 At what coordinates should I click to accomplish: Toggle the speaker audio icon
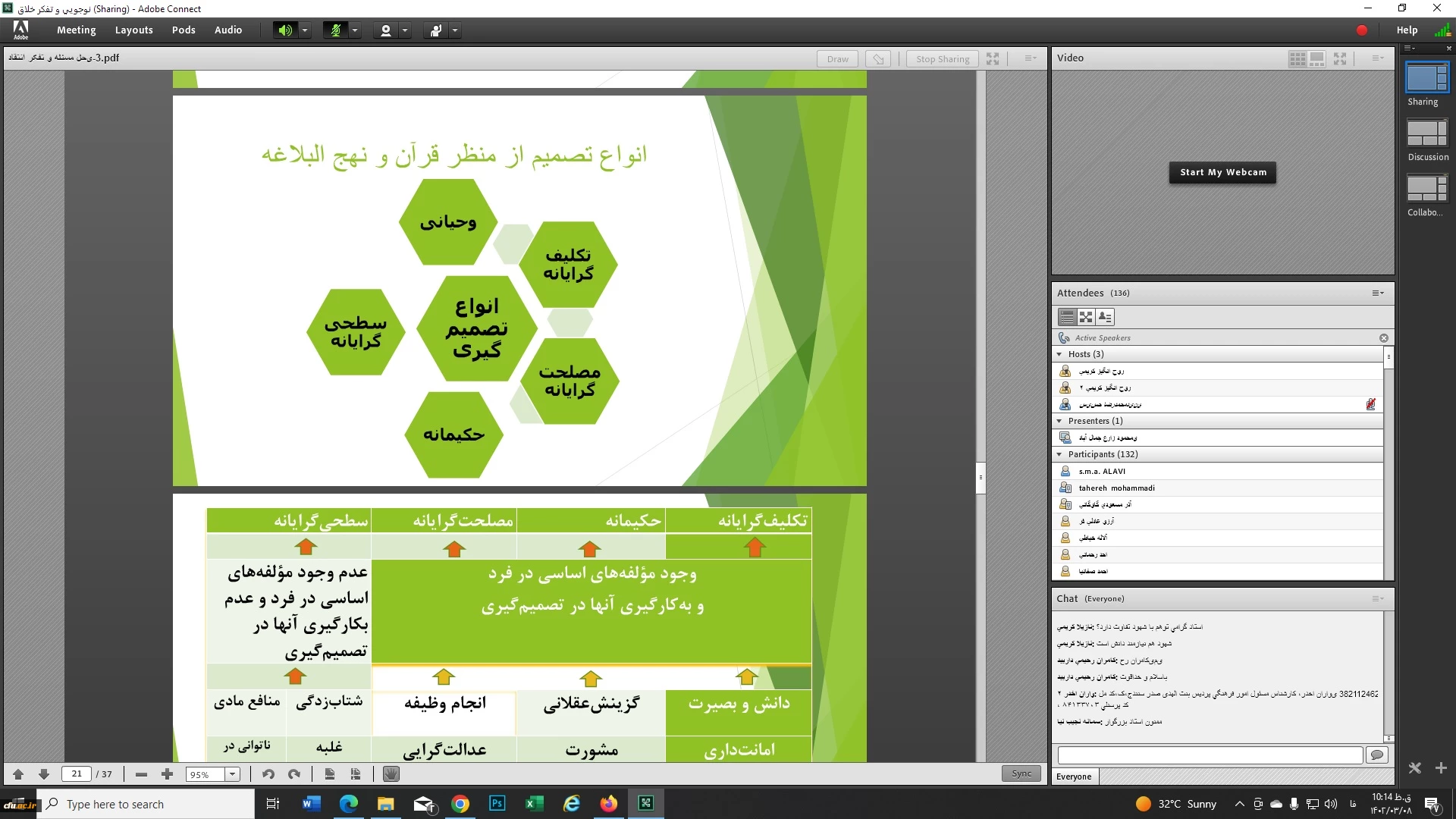coord(284,30)
